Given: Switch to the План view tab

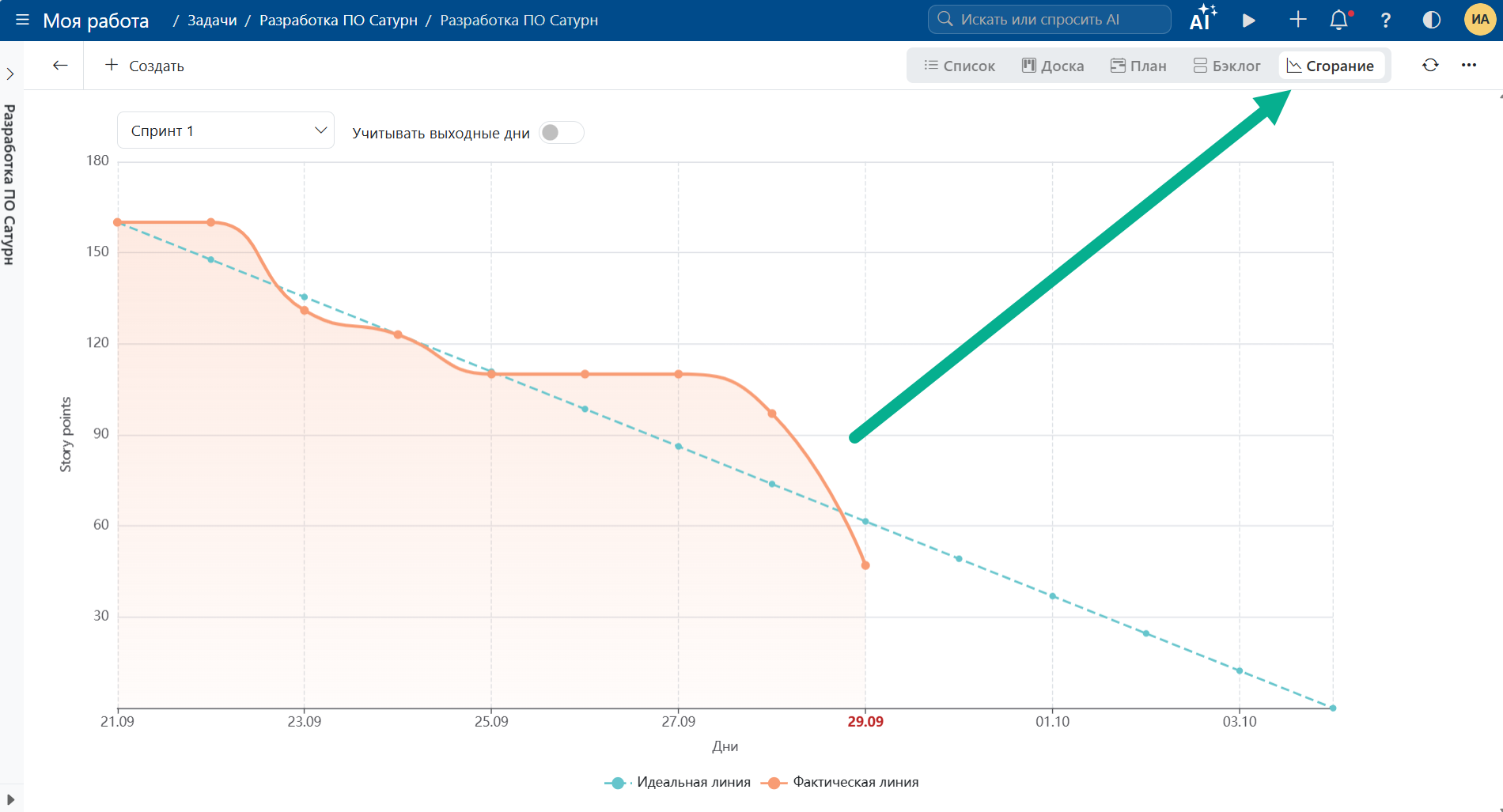Looking at the screenshot, I should 1138,66.
